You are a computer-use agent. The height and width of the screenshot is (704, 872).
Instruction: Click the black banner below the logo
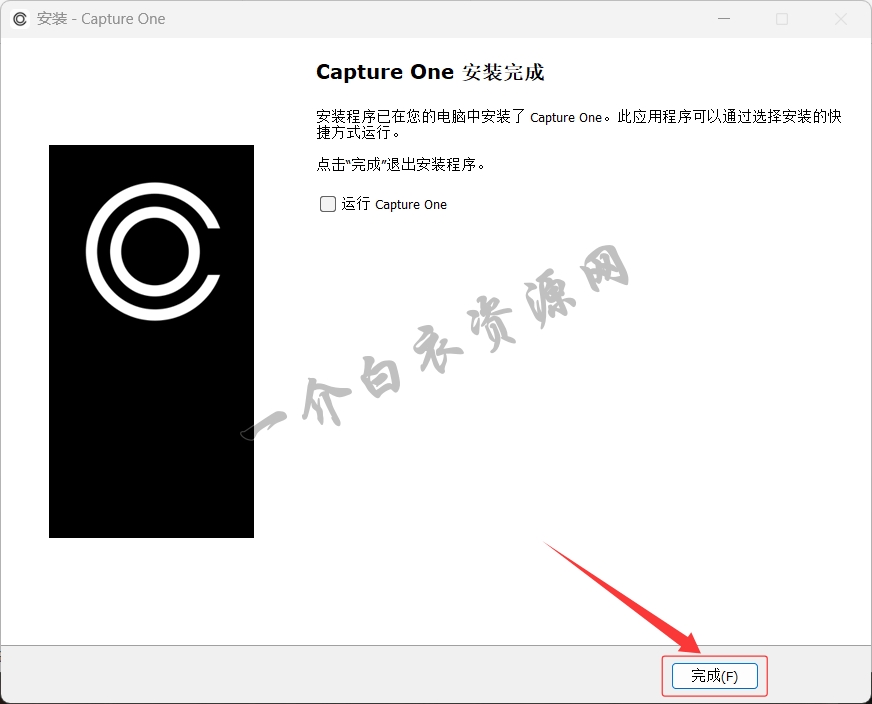(151, 450)
